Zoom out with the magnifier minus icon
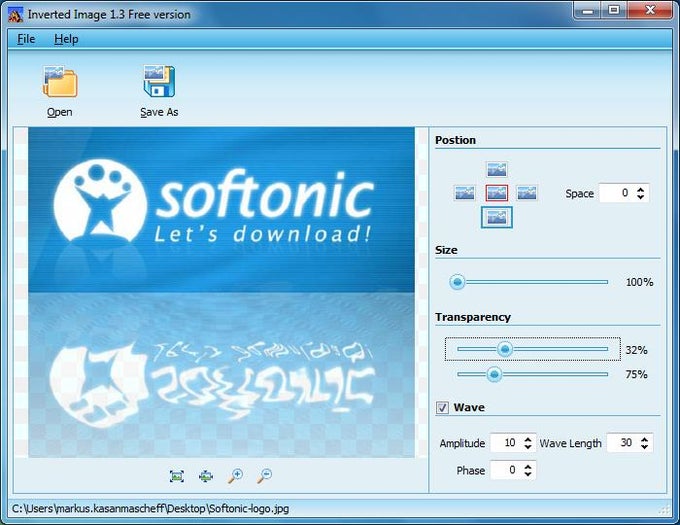The width and height of the screenshot is (680, 525). 264,476
